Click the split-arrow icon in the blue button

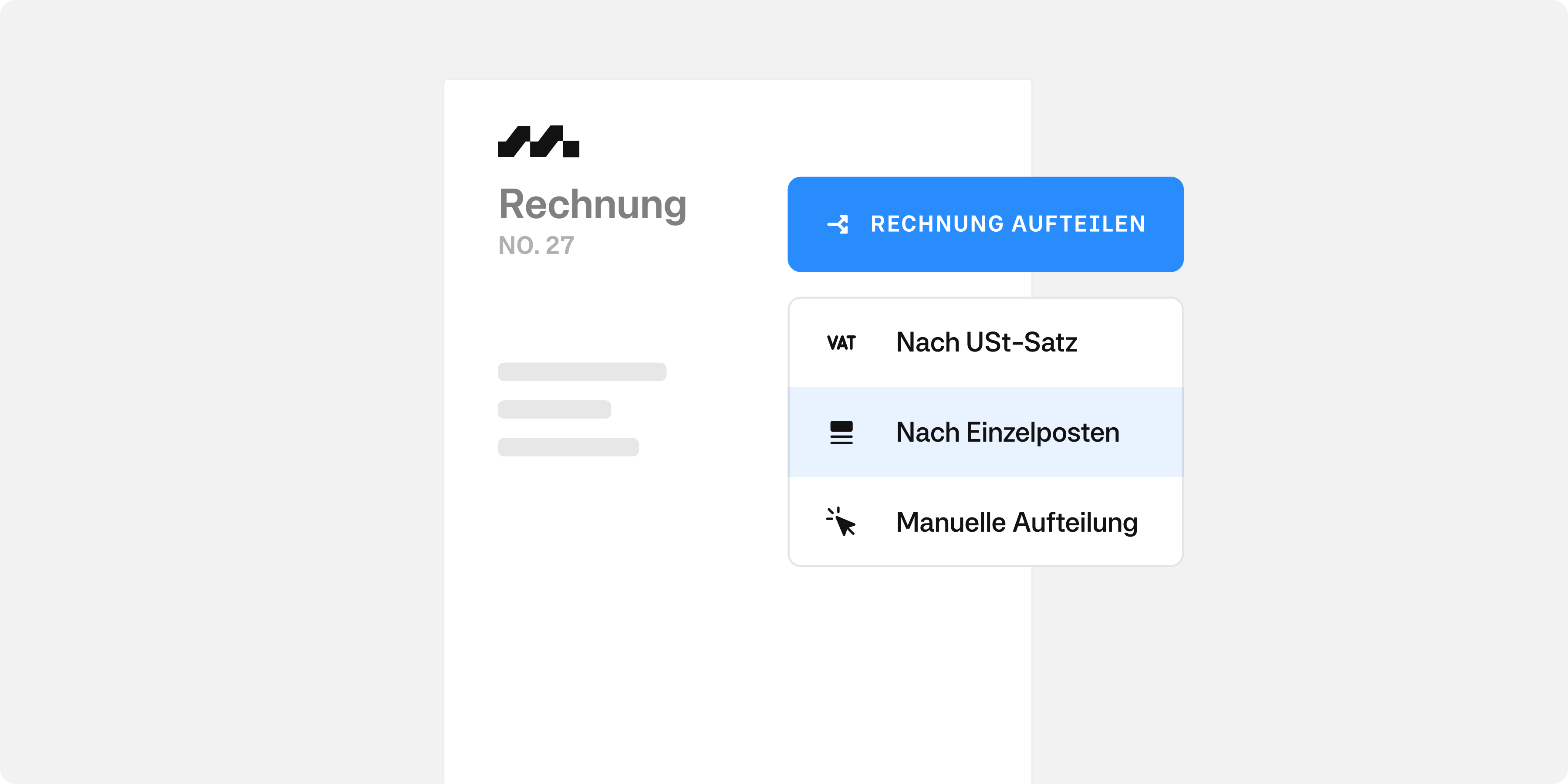[x=838, y=224]
